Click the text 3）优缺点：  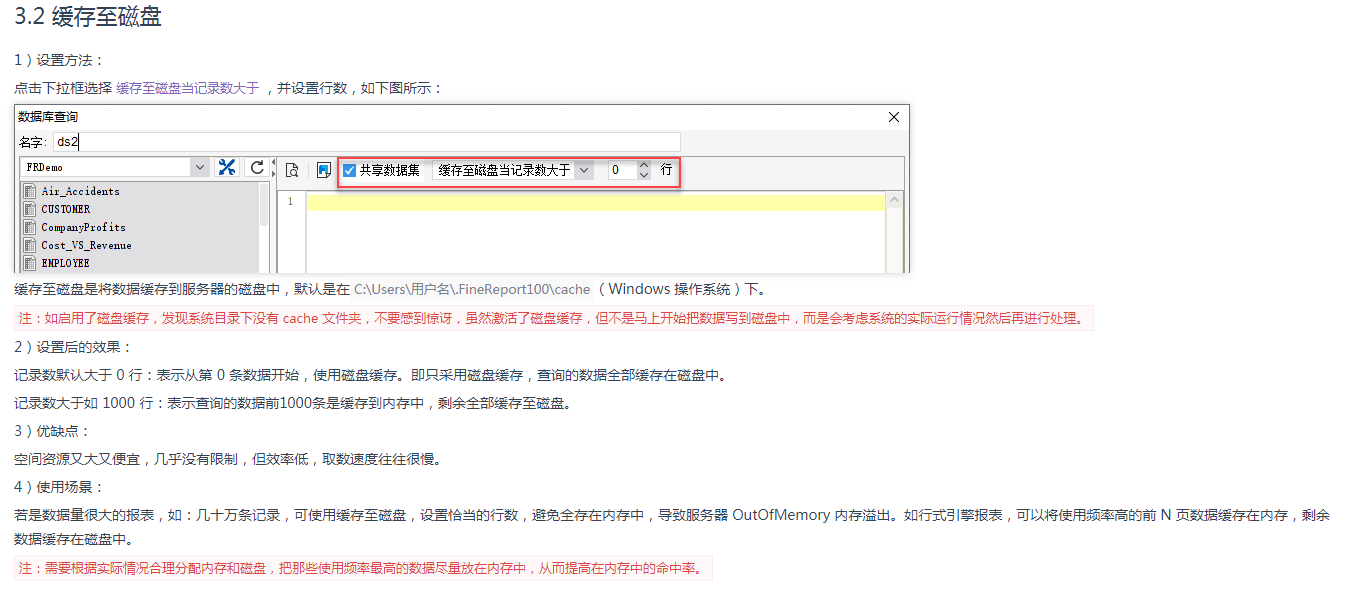pos(52,431)
